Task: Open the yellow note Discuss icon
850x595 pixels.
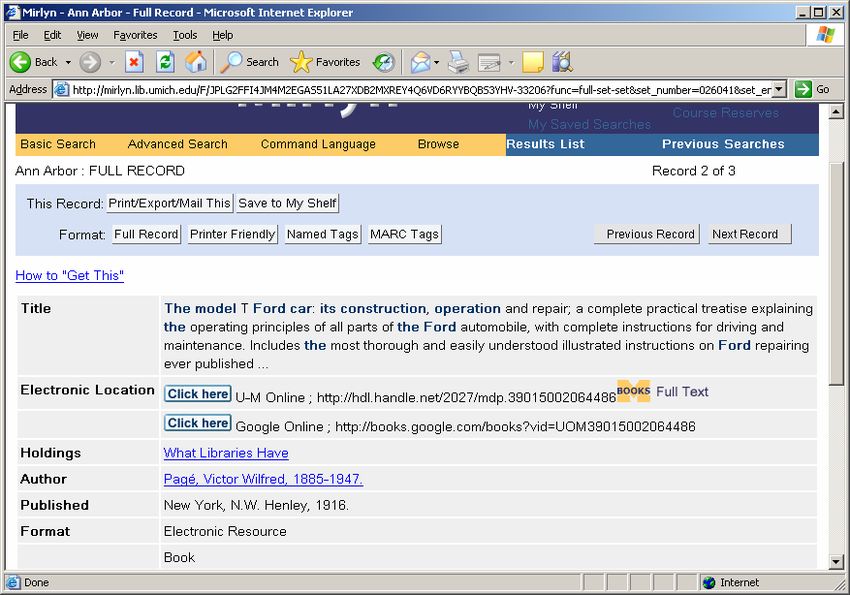Action: coord(532,62)
